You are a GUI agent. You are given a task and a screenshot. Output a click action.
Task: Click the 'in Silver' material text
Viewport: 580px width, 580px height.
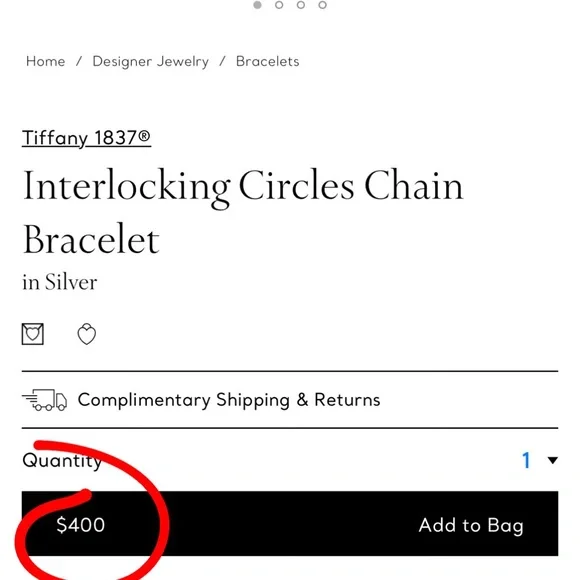(x=60, y=282)
